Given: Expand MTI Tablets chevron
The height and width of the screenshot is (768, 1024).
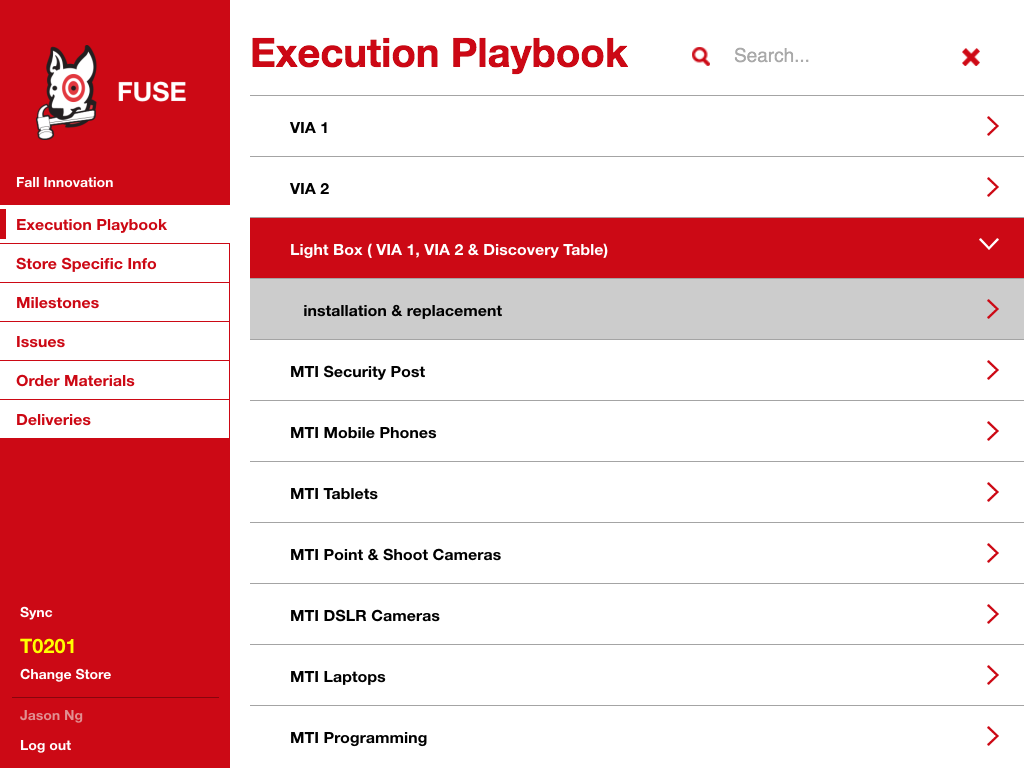Looking at the screenshot, I should pos(993,492).
